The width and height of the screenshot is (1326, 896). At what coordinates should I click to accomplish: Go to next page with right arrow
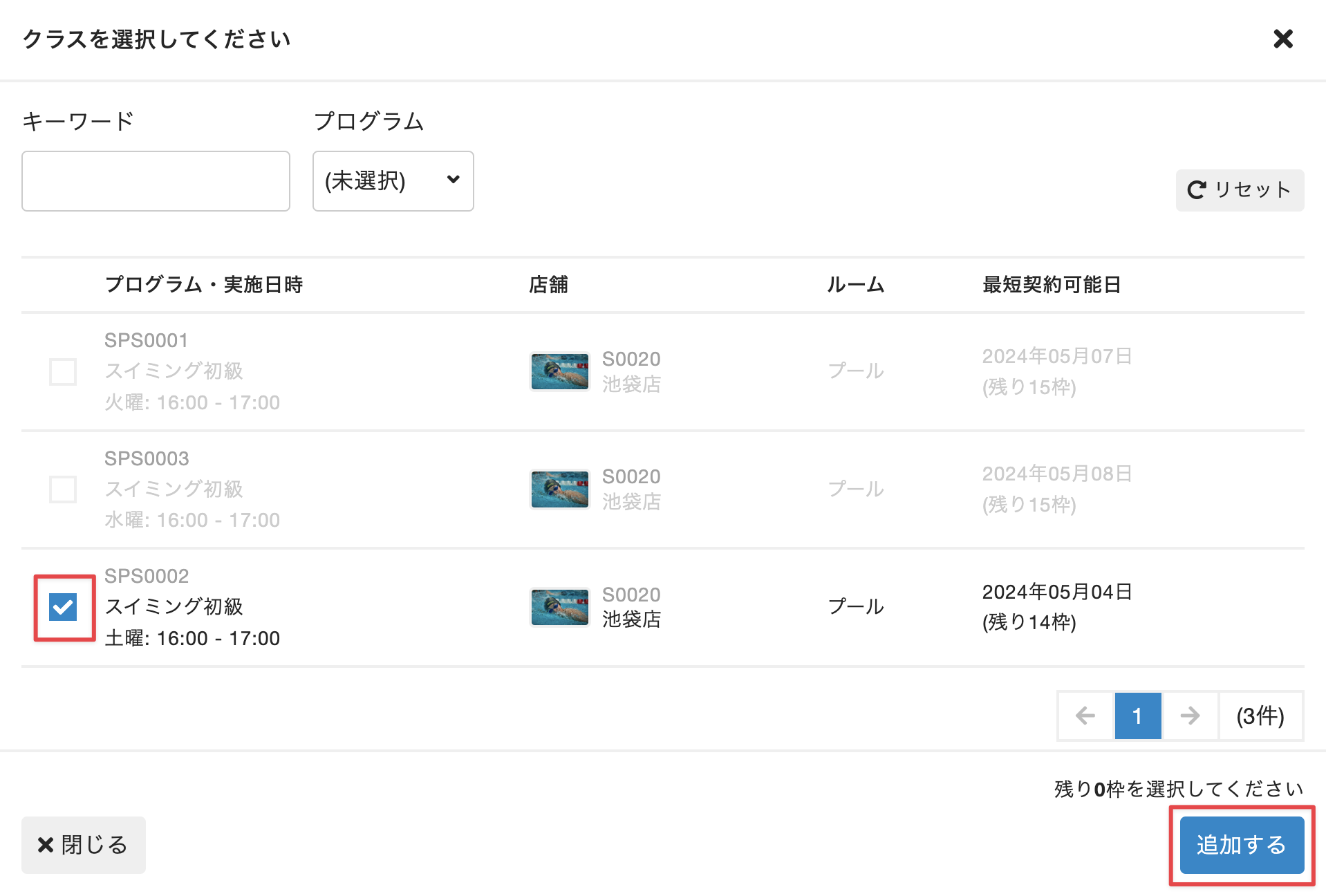coord(1190,716)
